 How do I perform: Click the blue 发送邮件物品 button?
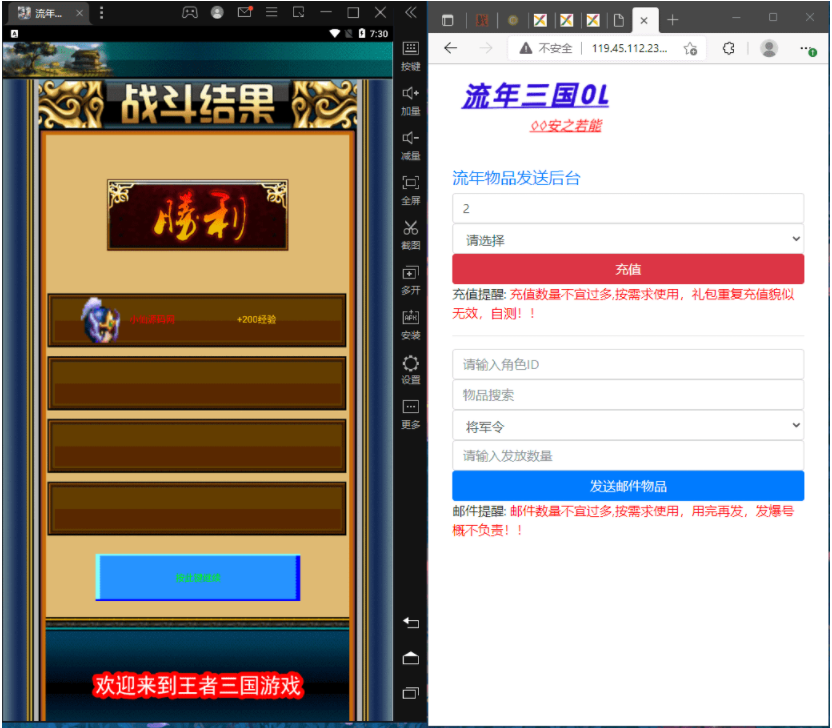tap(627, 486)
